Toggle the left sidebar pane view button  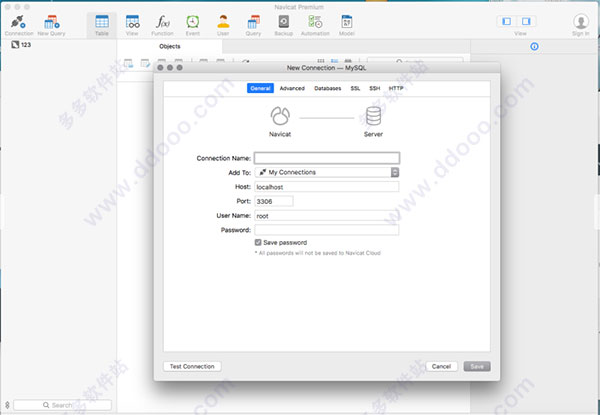[507, 21]
